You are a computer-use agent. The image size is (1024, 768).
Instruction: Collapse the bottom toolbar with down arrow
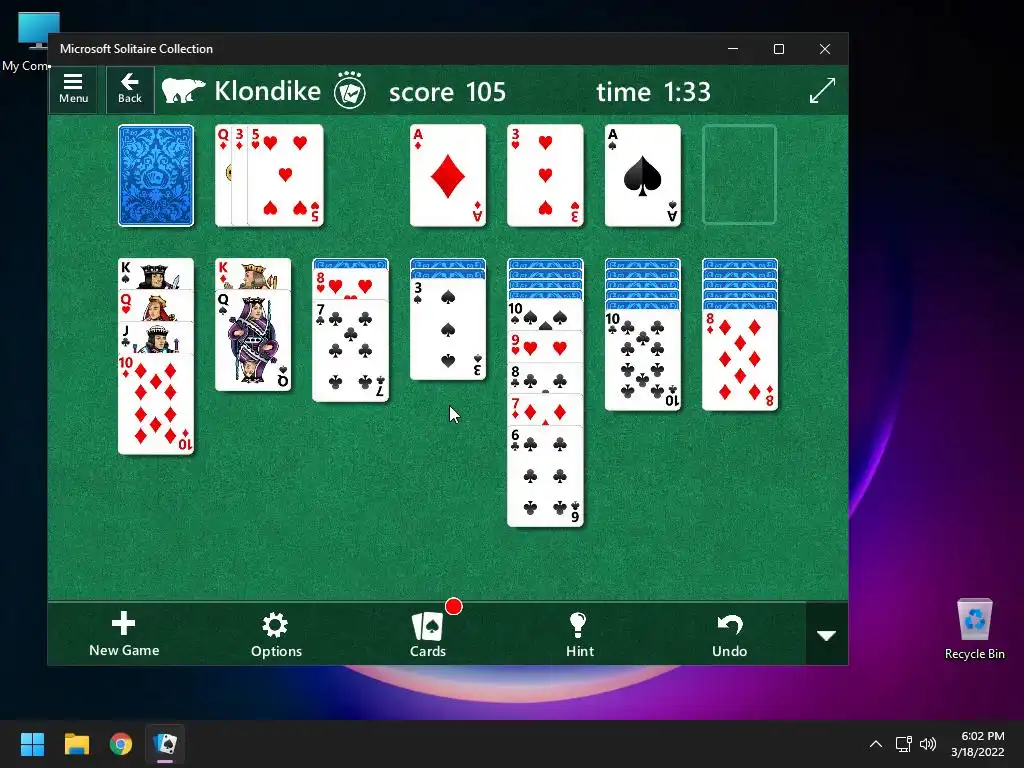[827, 635]
